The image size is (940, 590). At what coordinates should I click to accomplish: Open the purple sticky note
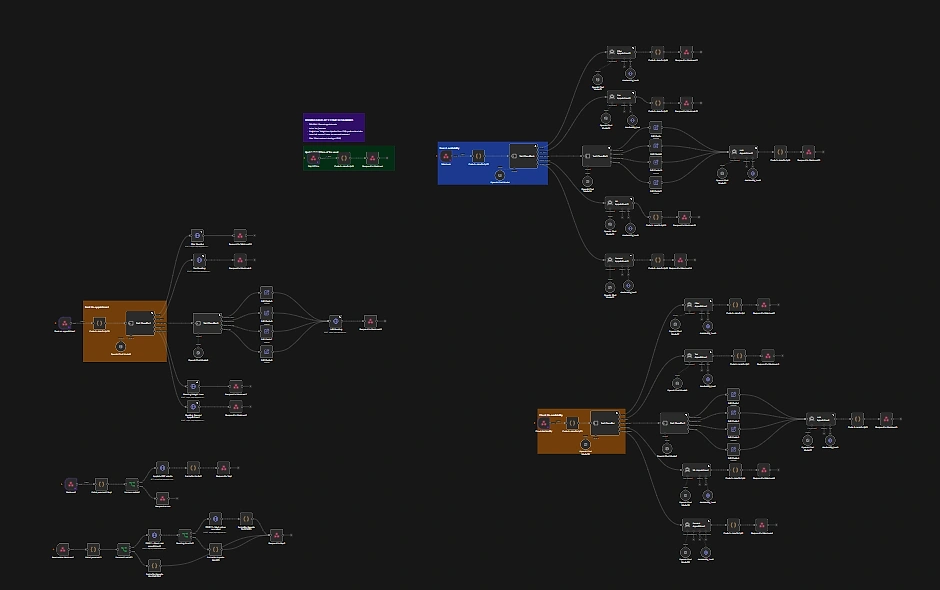(334, 127)
